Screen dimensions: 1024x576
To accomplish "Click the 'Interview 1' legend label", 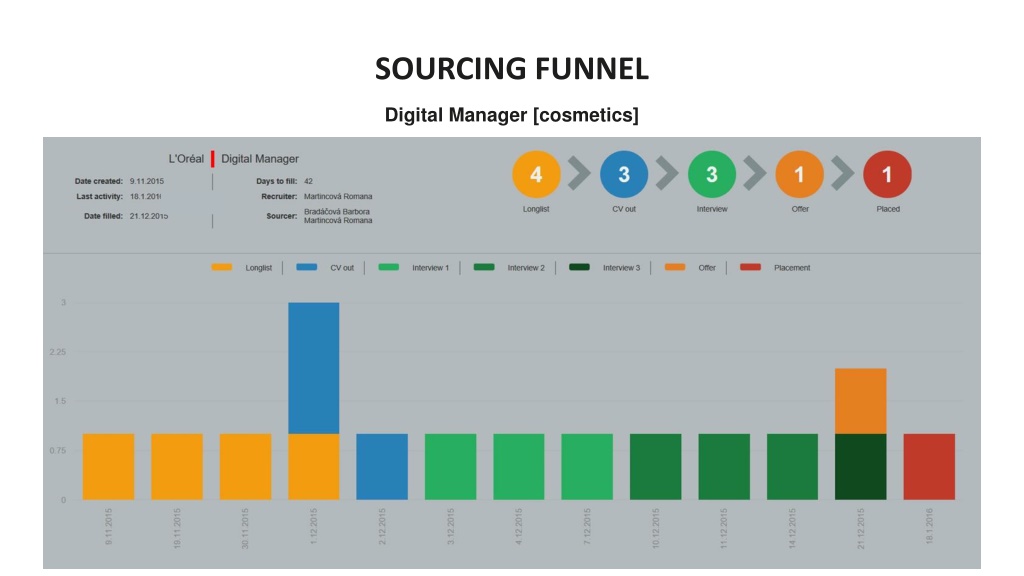I will (430, 268).
